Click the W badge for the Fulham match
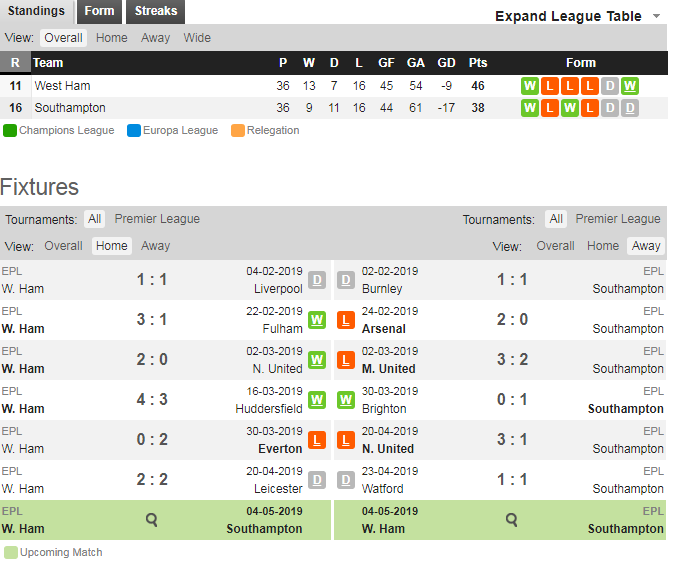 click(x=317, y=320)
